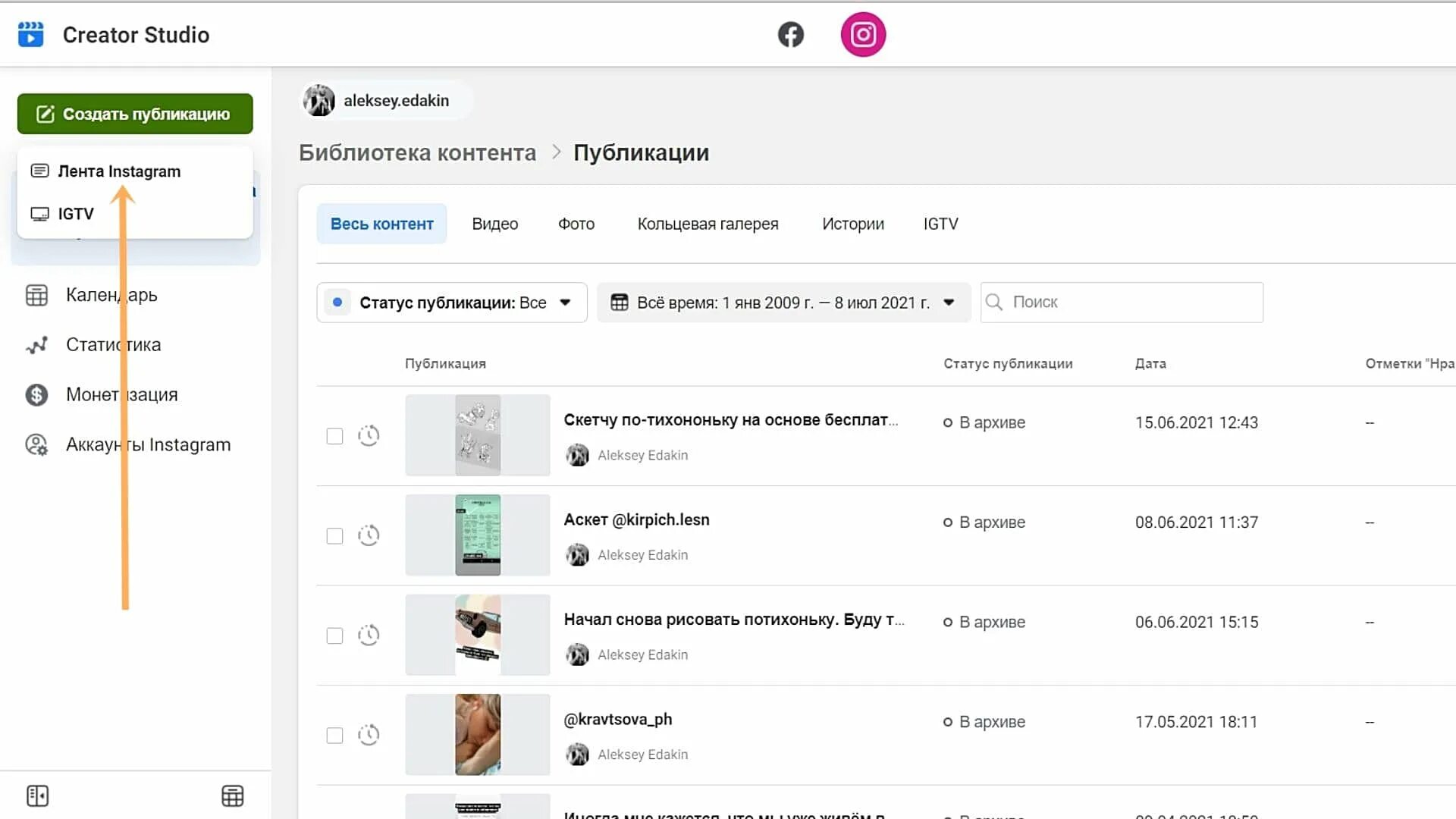Select checkbox for Аскет @kirpich.lesn post
The width and height of the screenshot is (1456, 819).
point(334,536)
